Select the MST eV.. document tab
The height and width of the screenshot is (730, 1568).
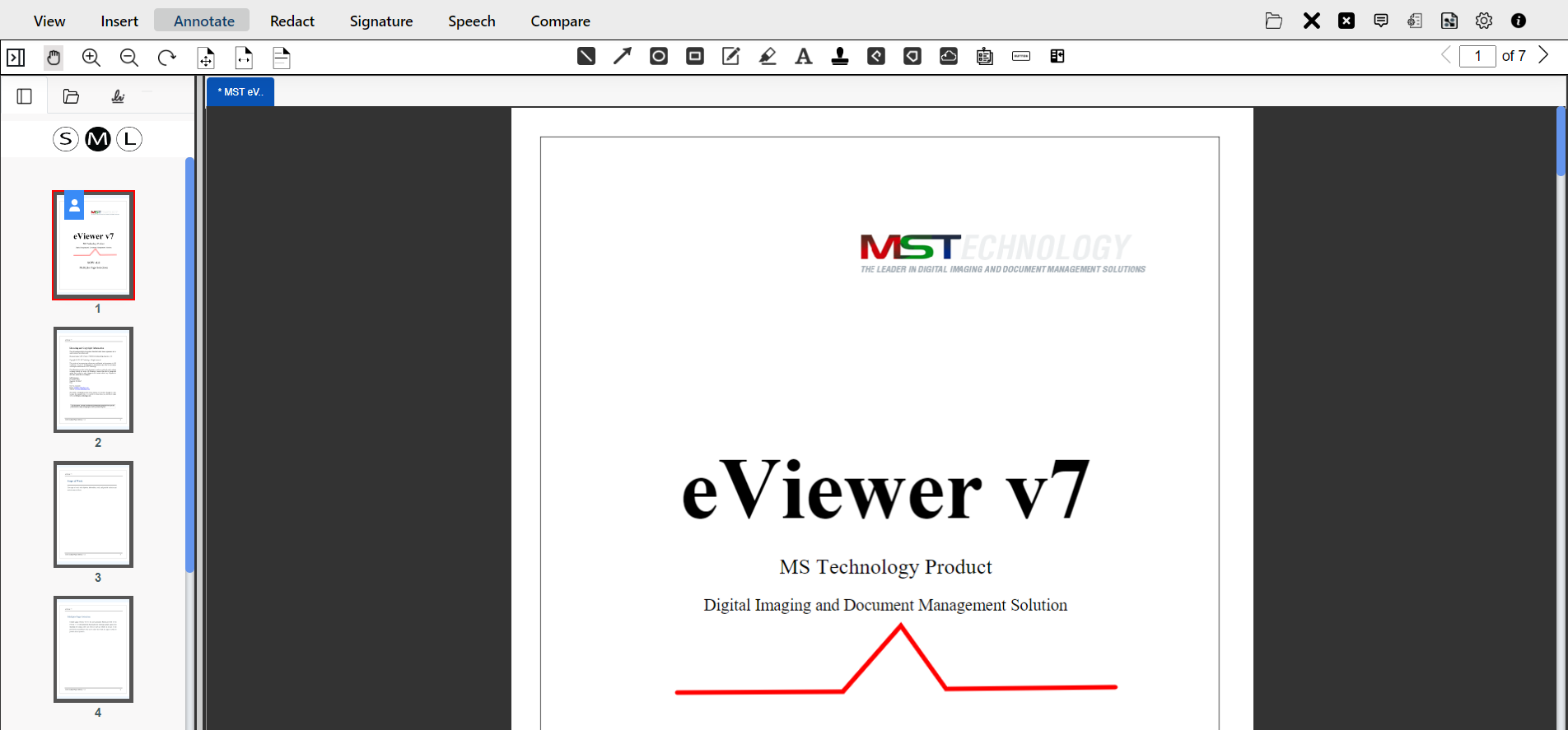[x=240, y=92]
